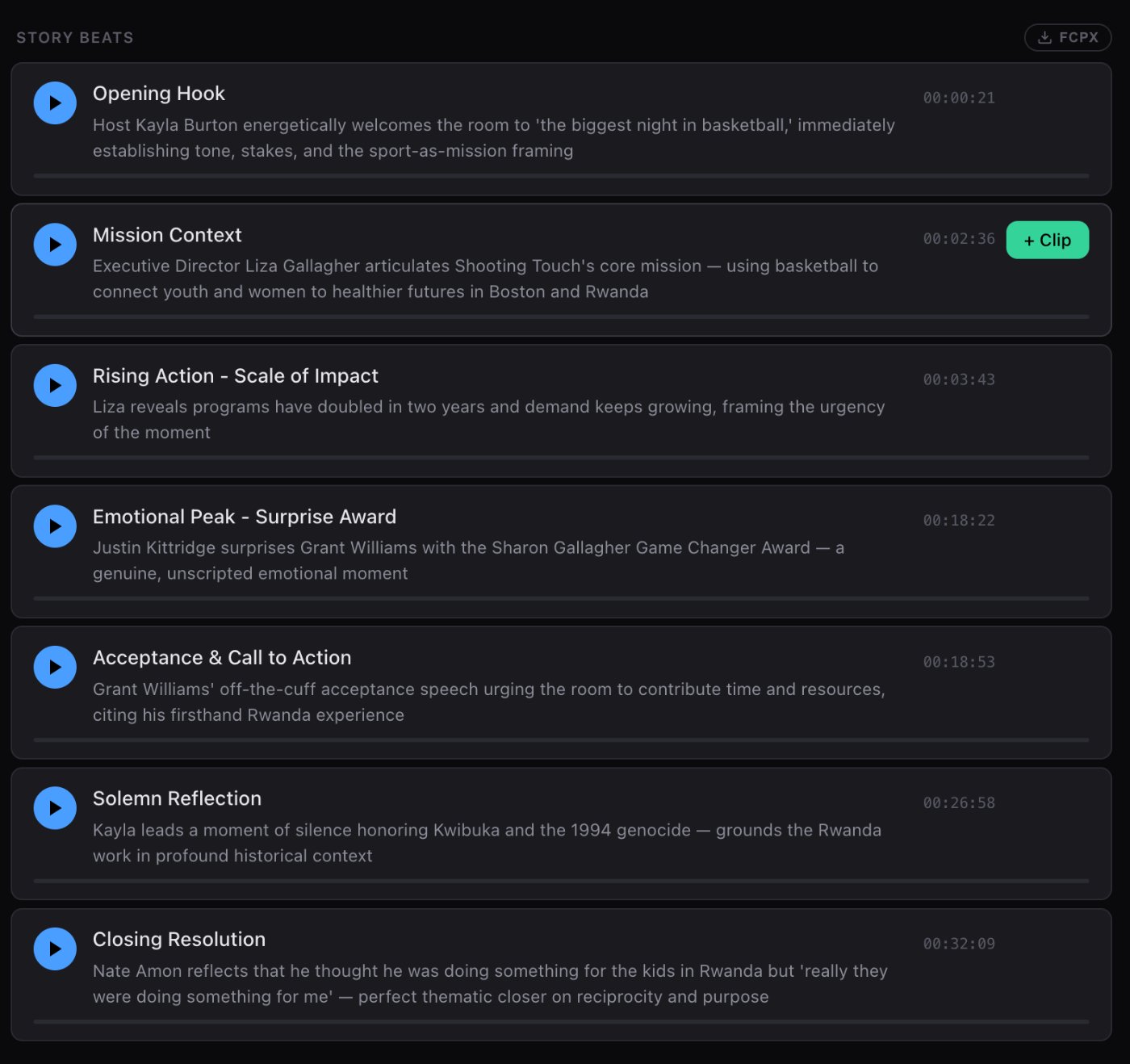Play the Mission Context beat
The width and height of the screenshot is (1130, 1064).
pyautogui.click(x=55, y=245)
